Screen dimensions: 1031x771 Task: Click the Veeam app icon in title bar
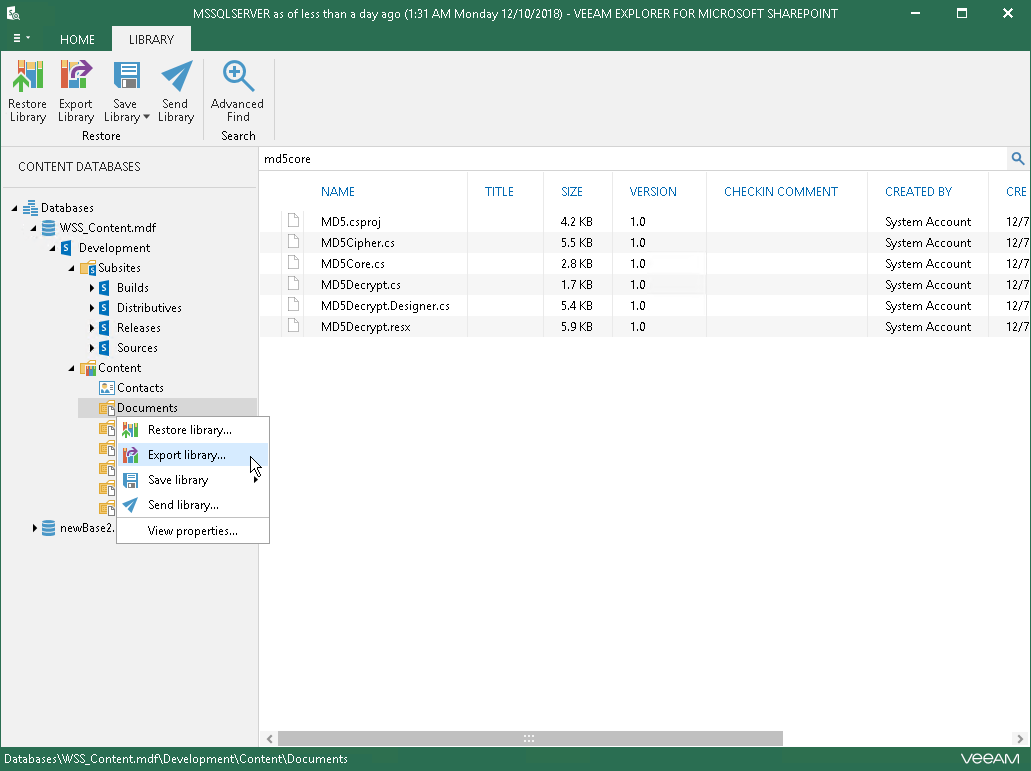pyautogui.click(x=12, y=13)
